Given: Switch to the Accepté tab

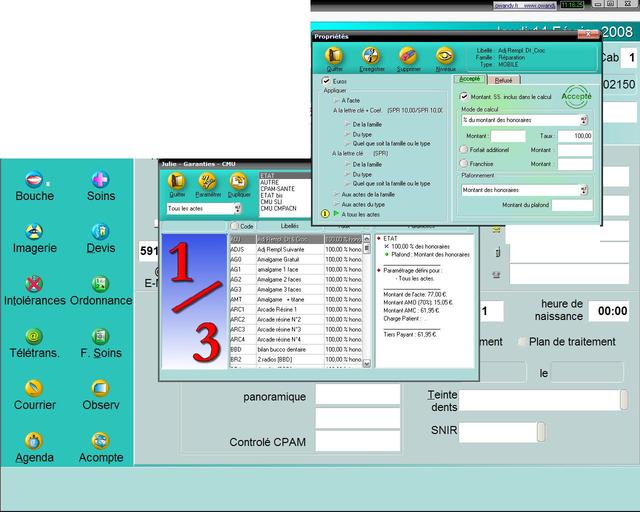Looking at the screenshot, I should pos(470,79).
